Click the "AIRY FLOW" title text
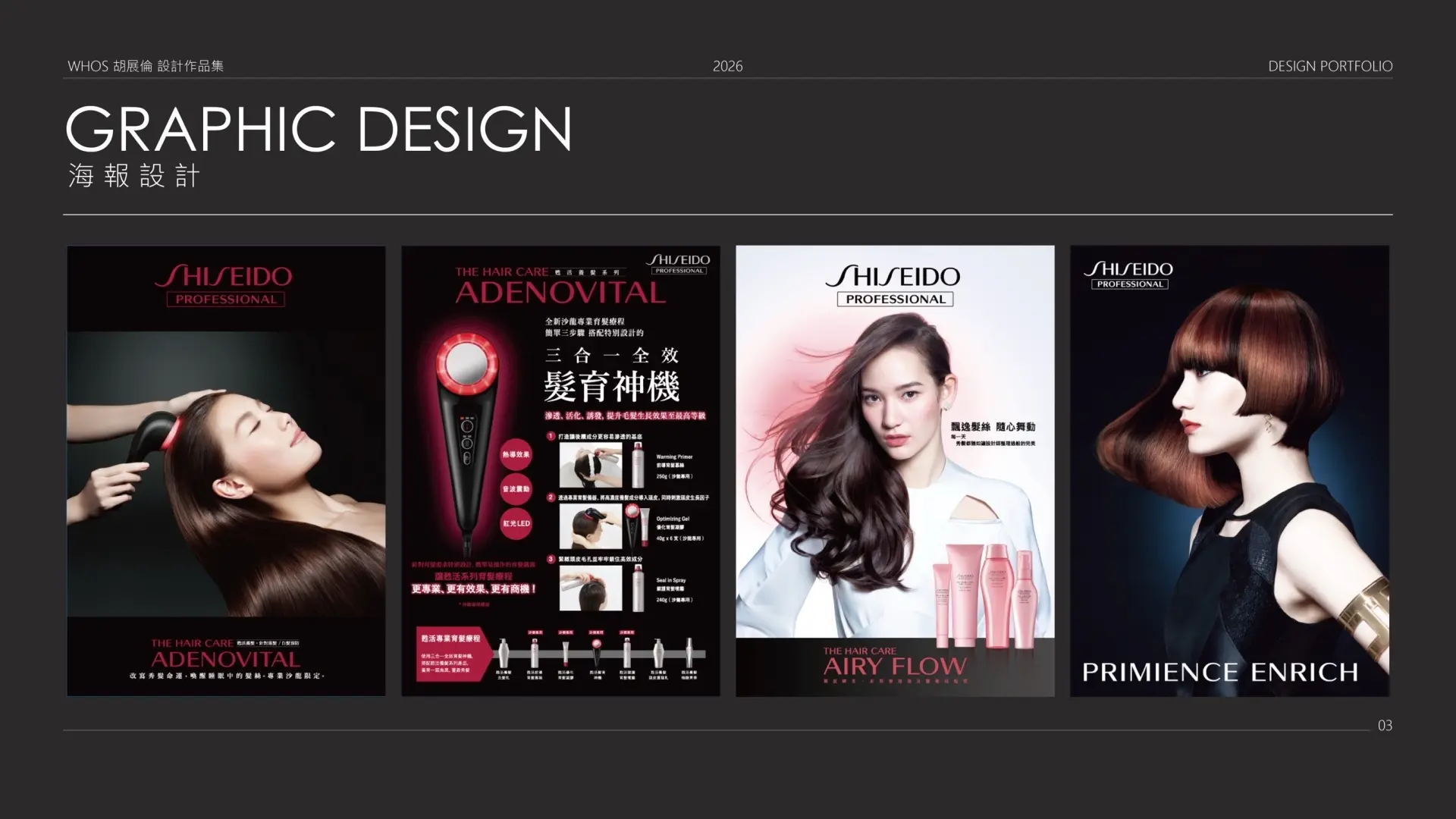 point(895,667)
